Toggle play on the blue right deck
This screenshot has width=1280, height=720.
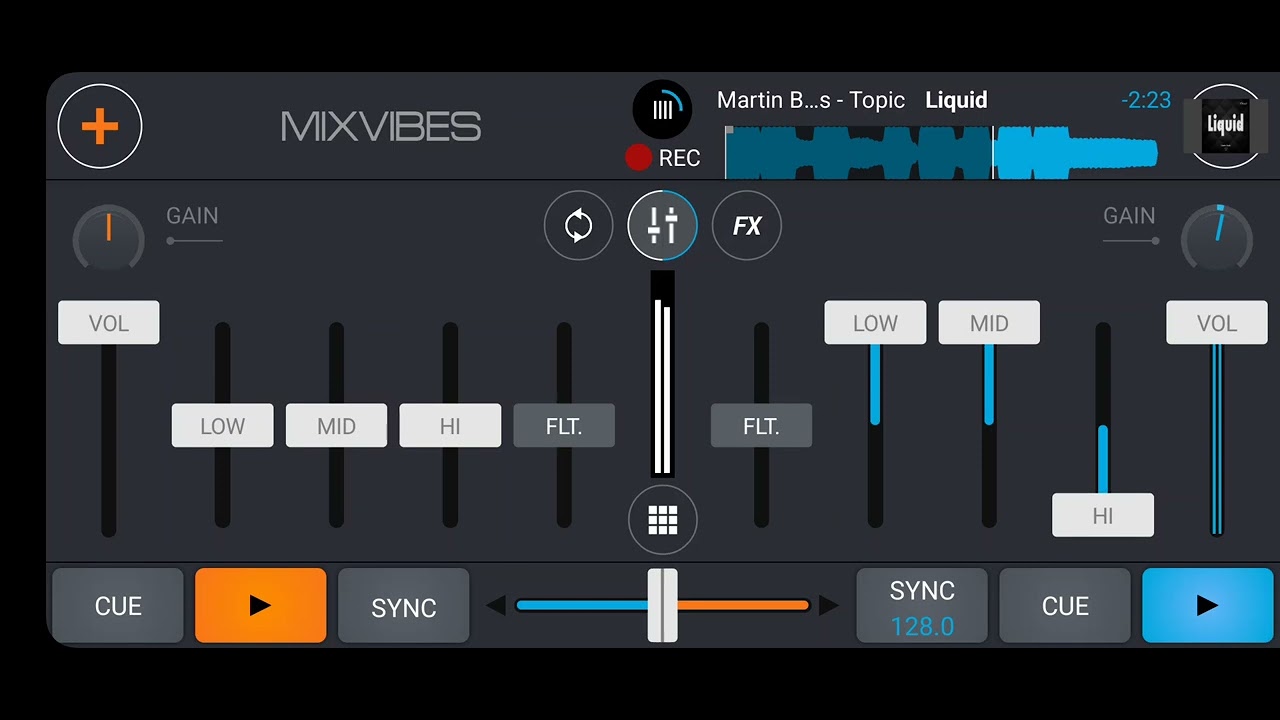(x=1208, y=605)
